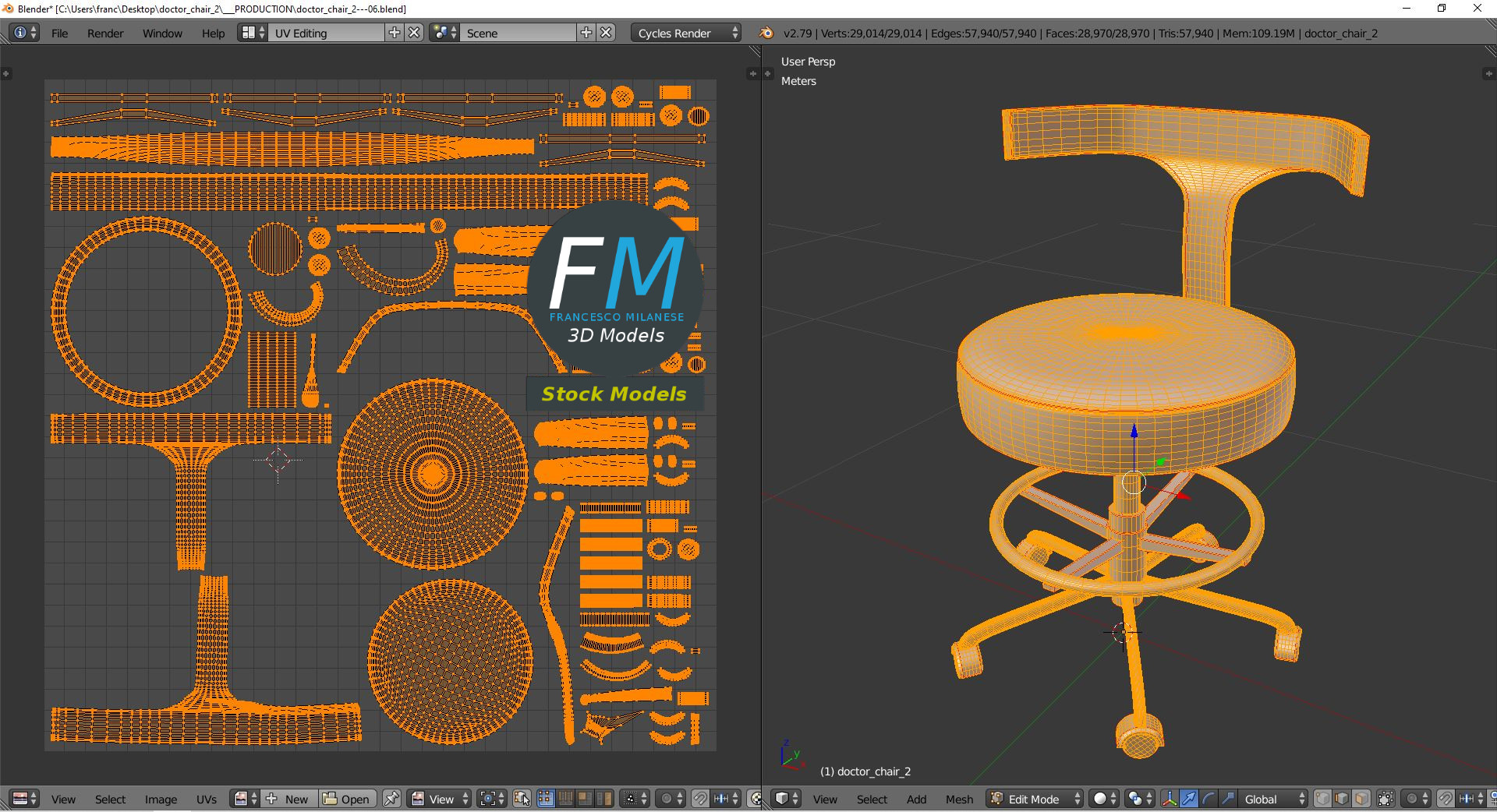Screen dimensions: 1497x812
Task: Select face select mode in 3D View
Action: point(1361,799)
